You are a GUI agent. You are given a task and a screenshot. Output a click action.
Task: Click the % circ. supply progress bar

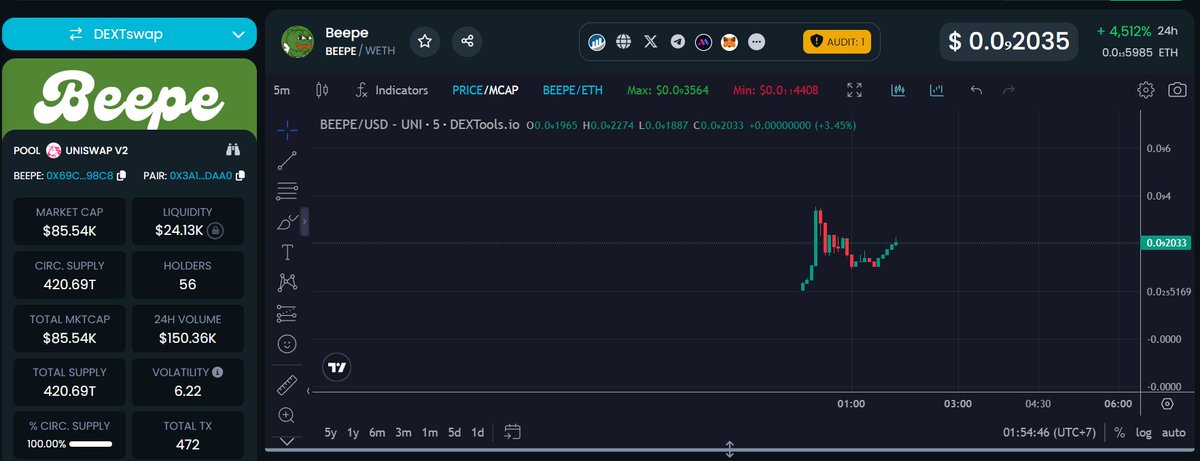pos(90,443)
